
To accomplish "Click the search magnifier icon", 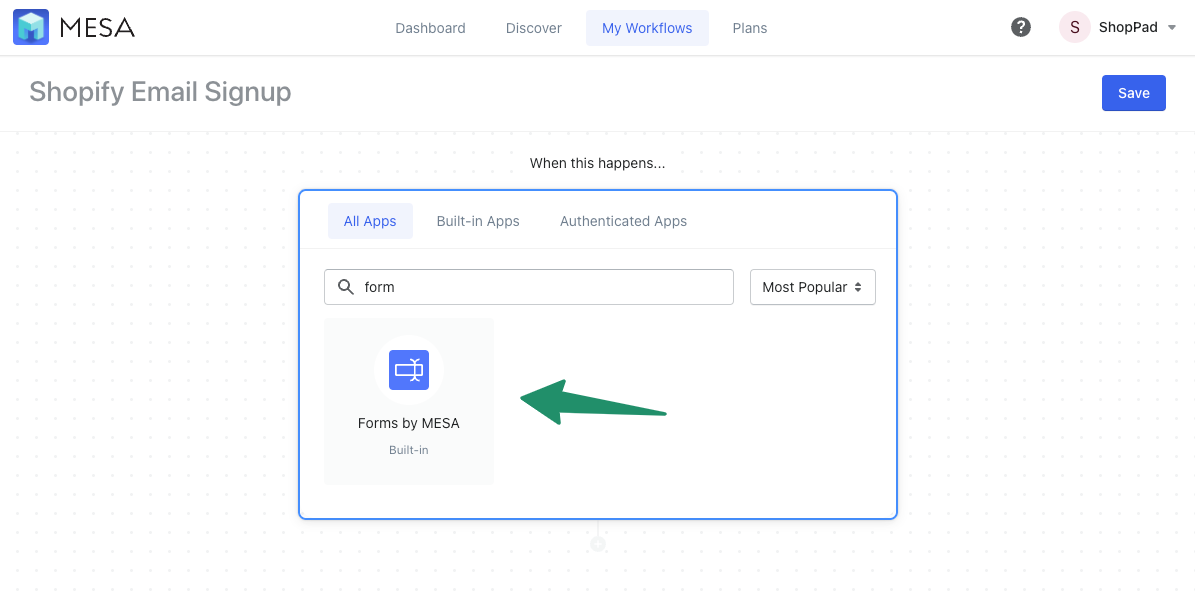I will (346, 287).
